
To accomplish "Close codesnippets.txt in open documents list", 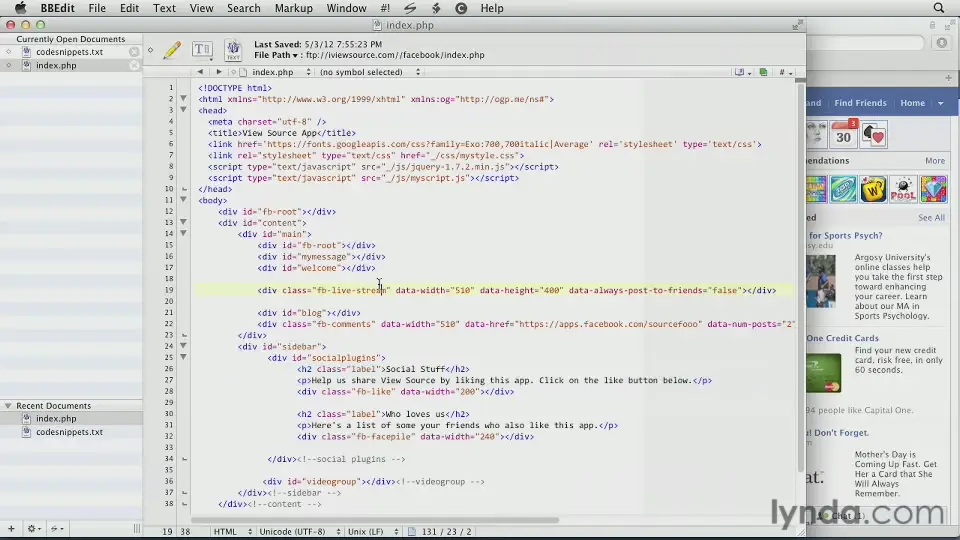I will coord(134,52).
